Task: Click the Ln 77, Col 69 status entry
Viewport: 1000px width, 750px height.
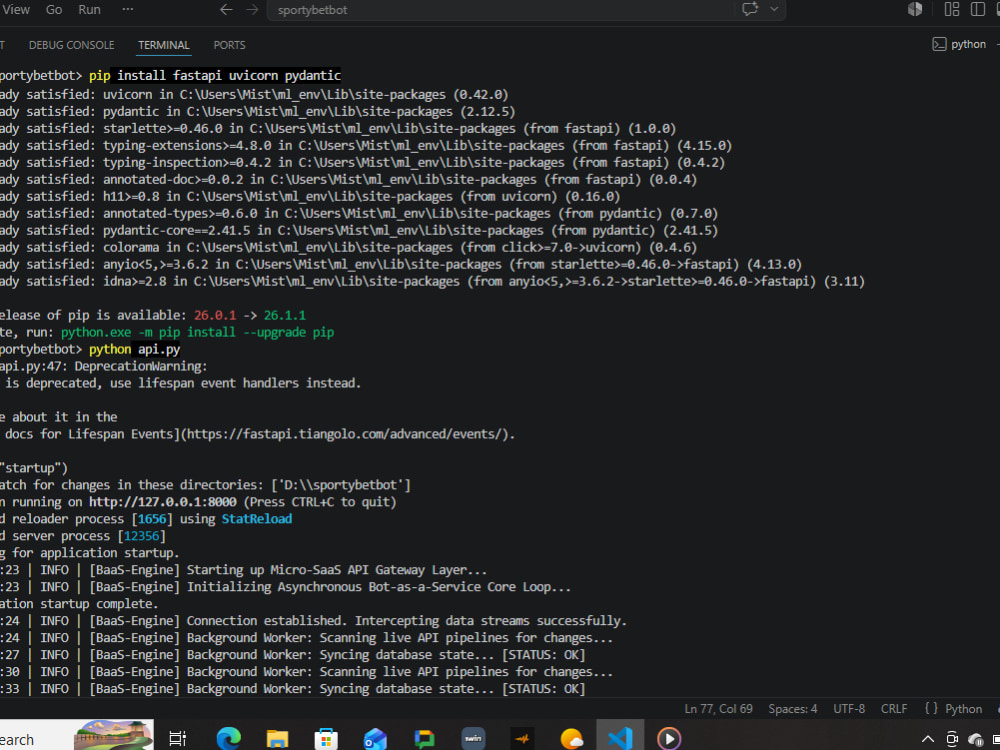Action: (x=719, y=709)
